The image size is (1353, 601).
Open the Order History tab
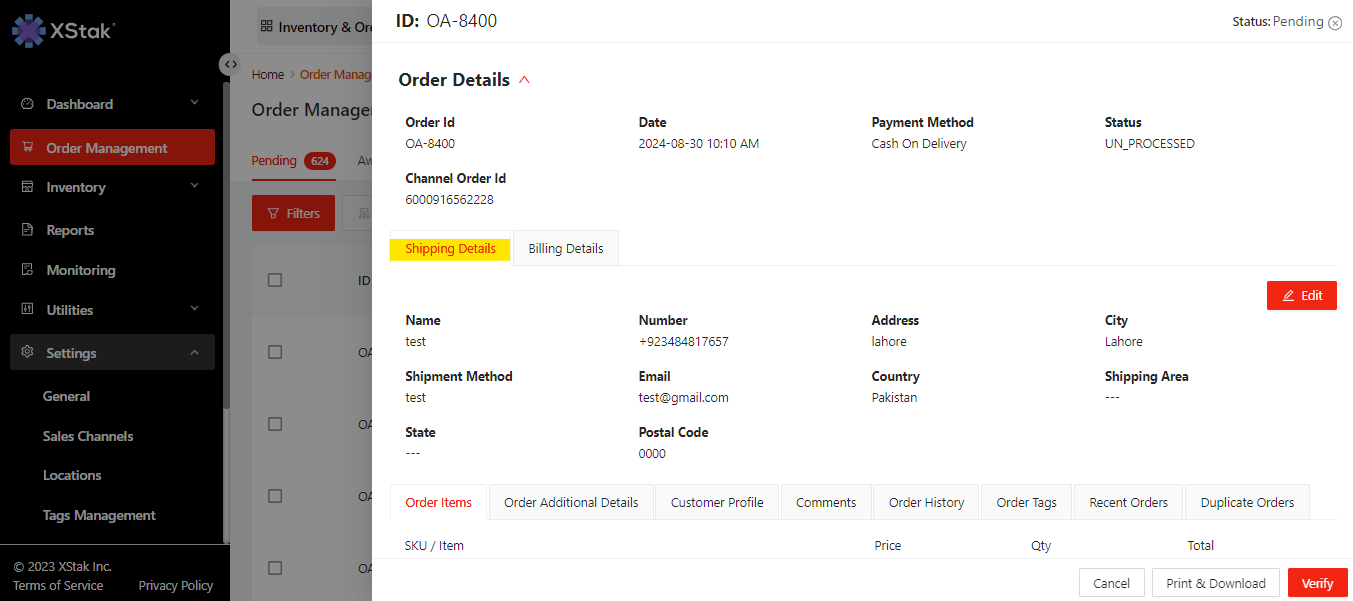click(x=926, y=502)
